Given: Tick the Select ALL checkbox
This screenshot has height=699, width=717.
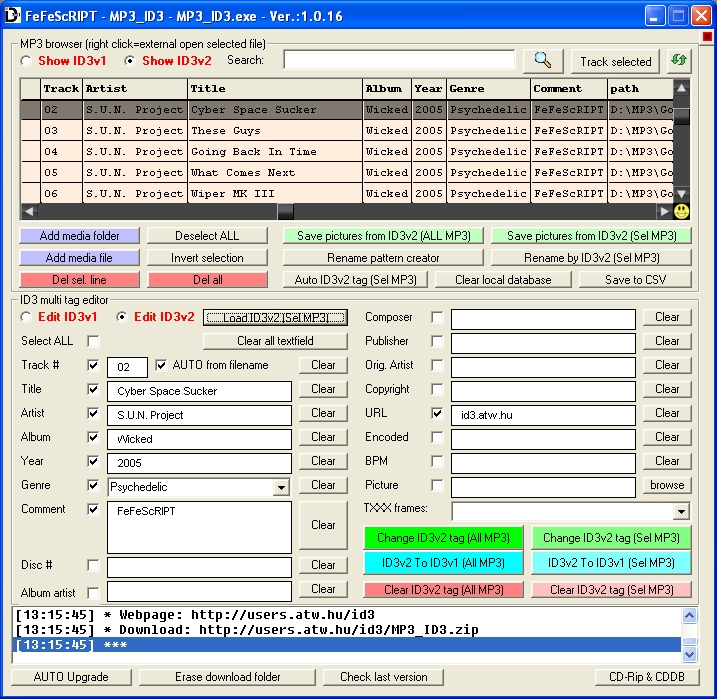Looking at the screenshot, I should (x=93, y=341).
